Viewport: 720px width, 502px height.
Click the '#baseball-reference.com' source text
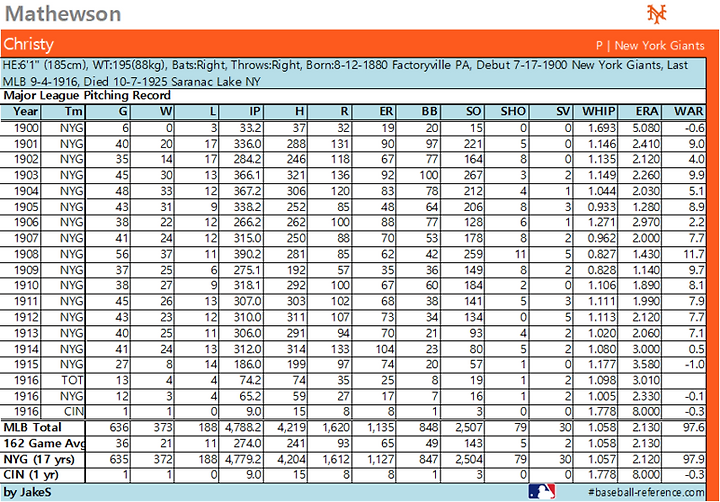(646, 492)
